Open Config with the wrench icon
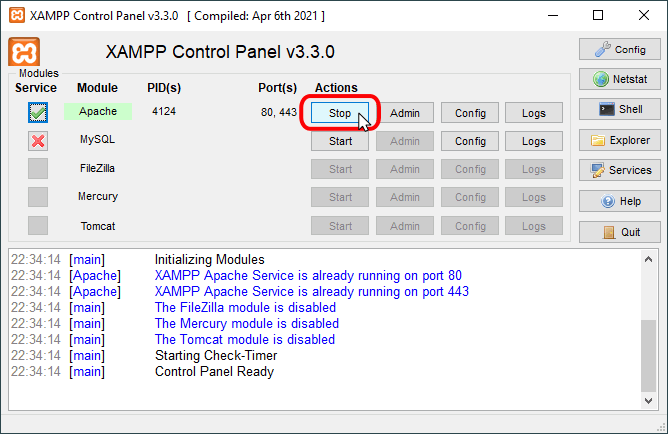The width and height of the screenshot is (668, 434). [x=619, y=49]
